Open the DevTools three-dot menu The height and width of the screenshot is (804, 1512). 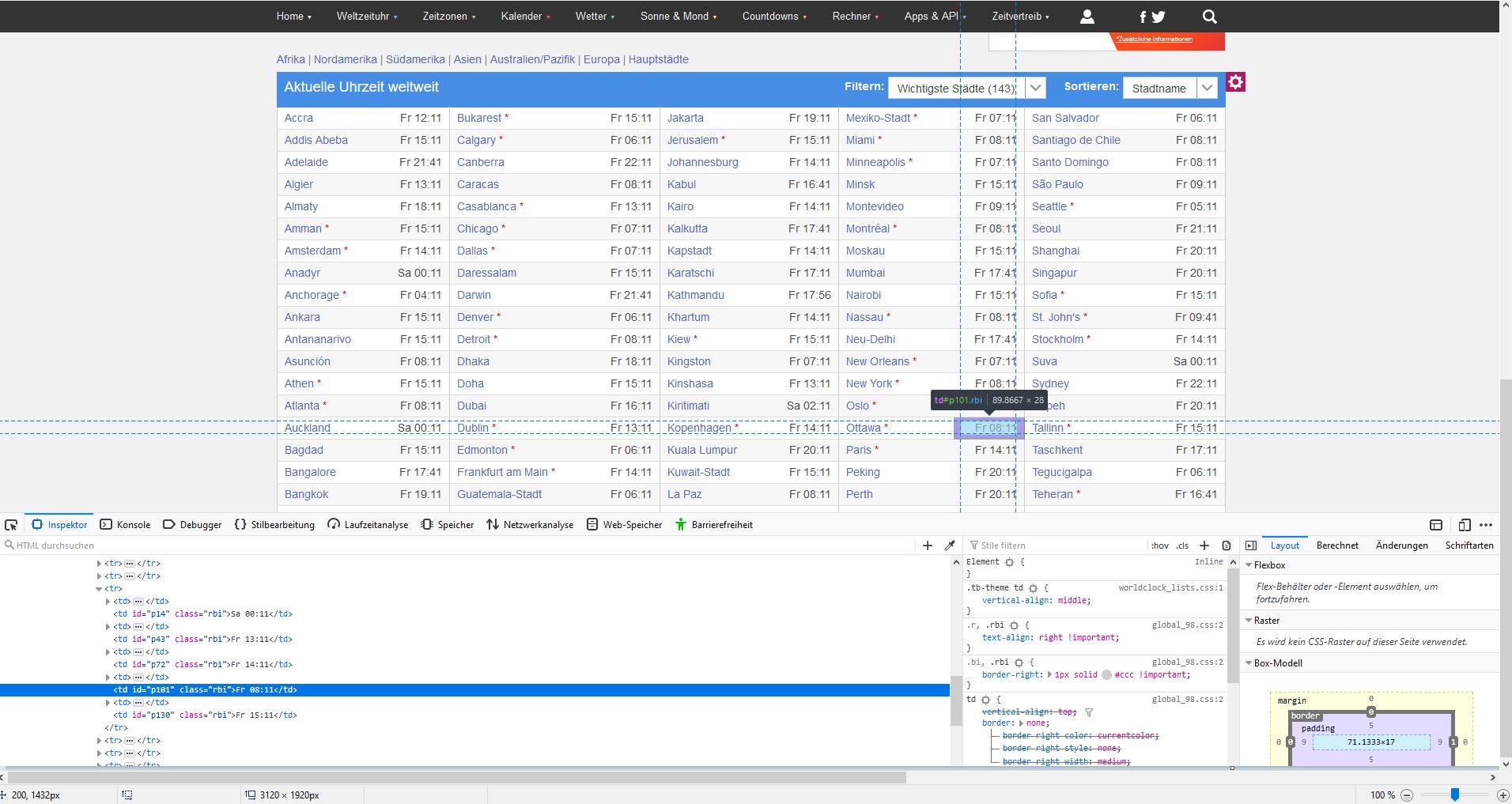click(x=1487, y=525)
